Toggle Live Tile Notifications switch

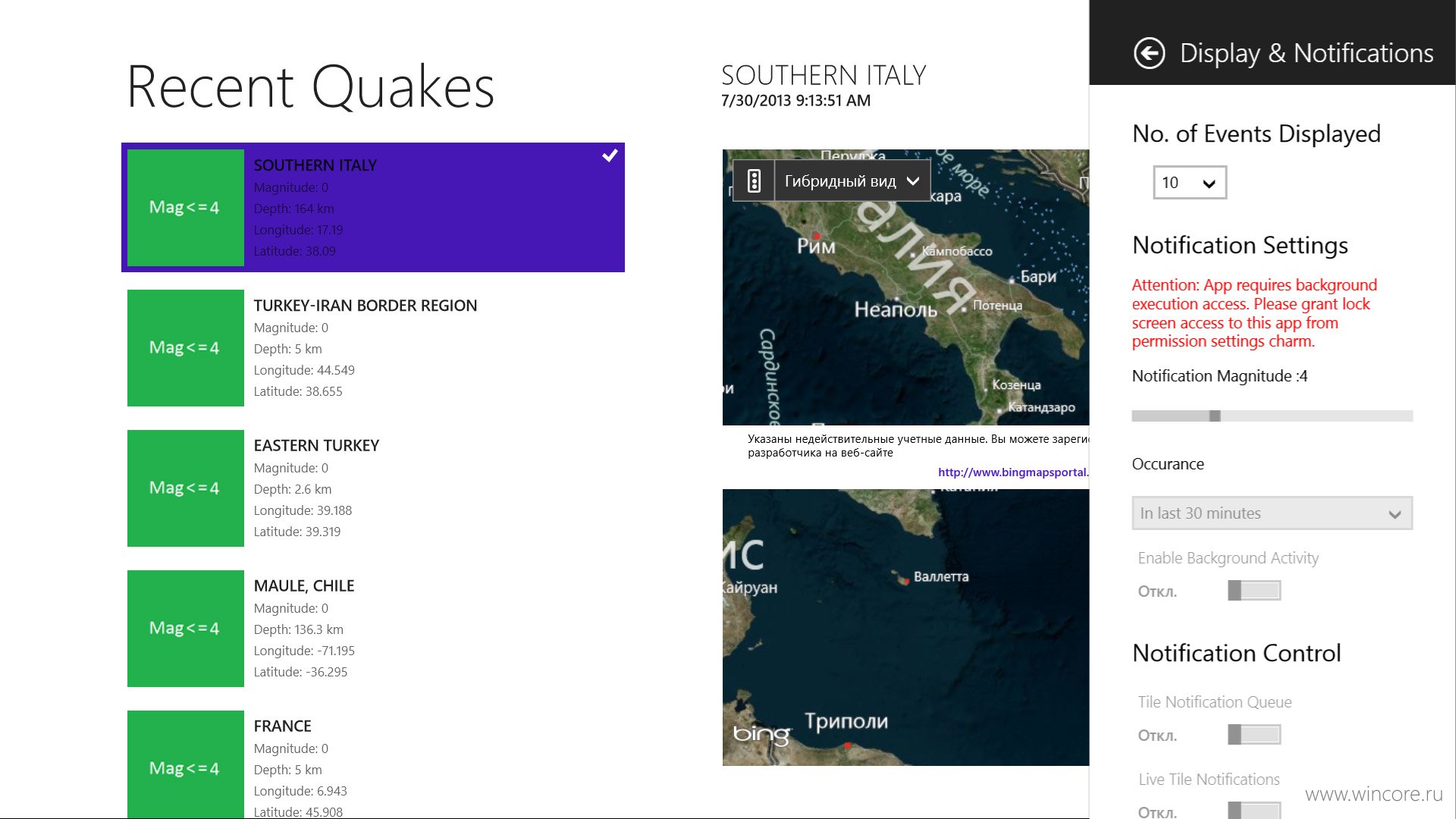[1254, 811]
